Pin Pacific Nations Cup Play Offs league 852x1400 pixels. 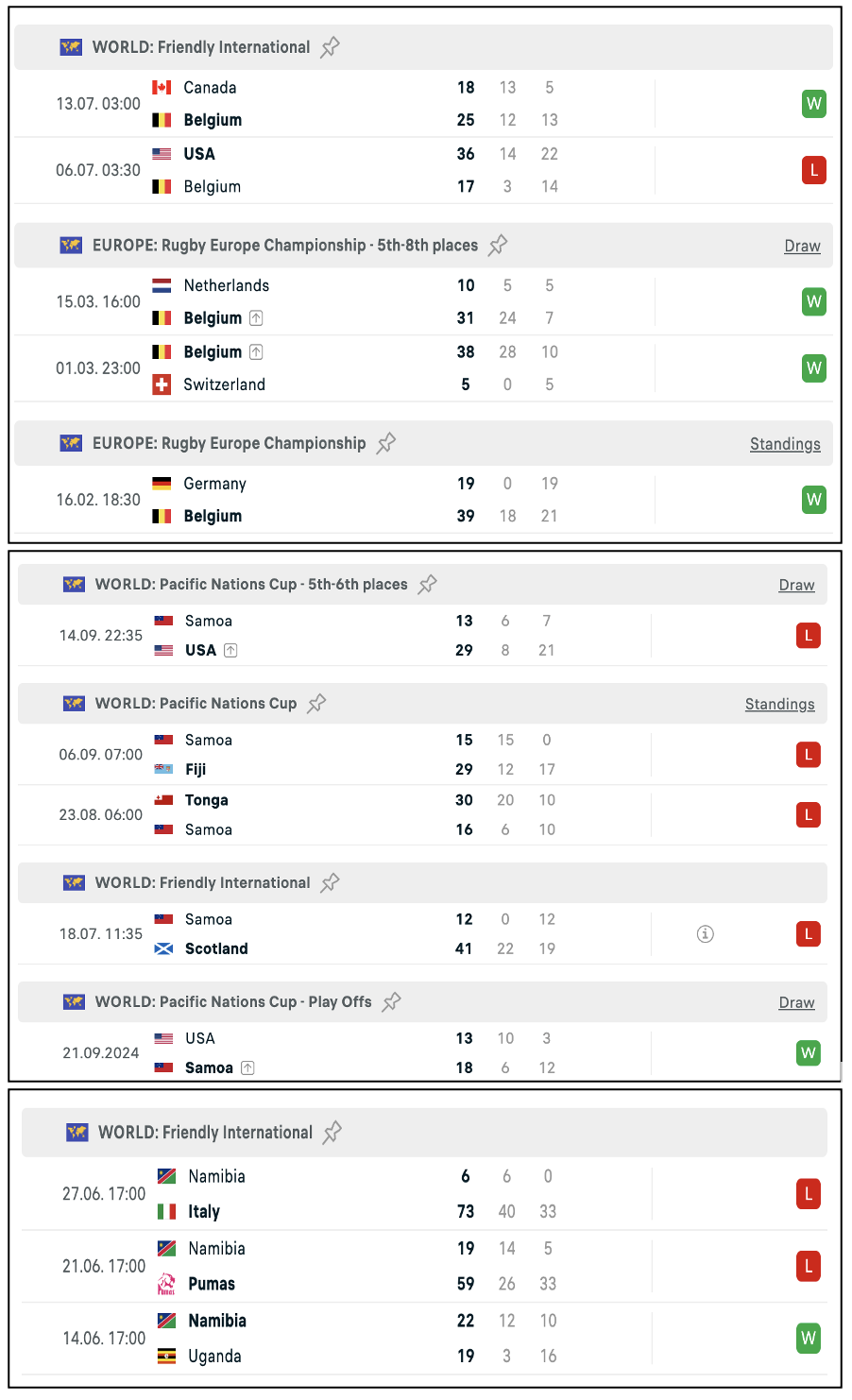pos(392,1002)
